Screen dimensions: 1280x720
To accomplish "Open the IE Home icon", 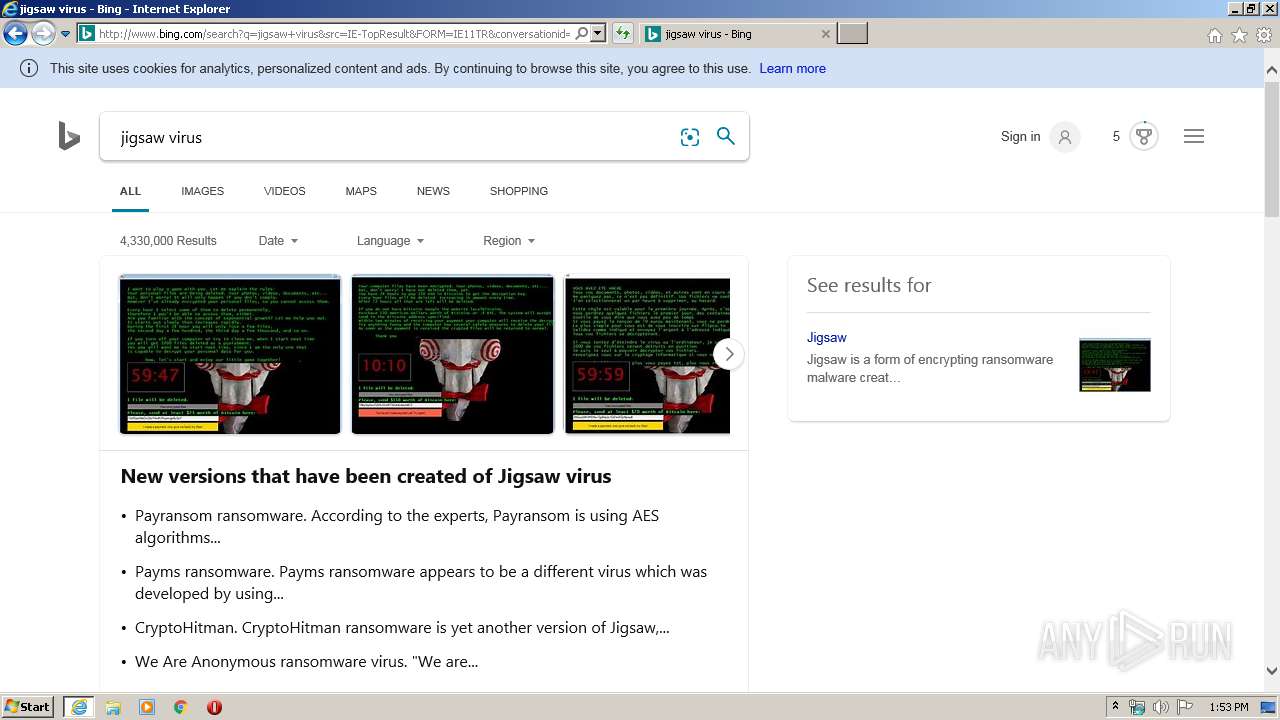I will tap(1214, 35).
